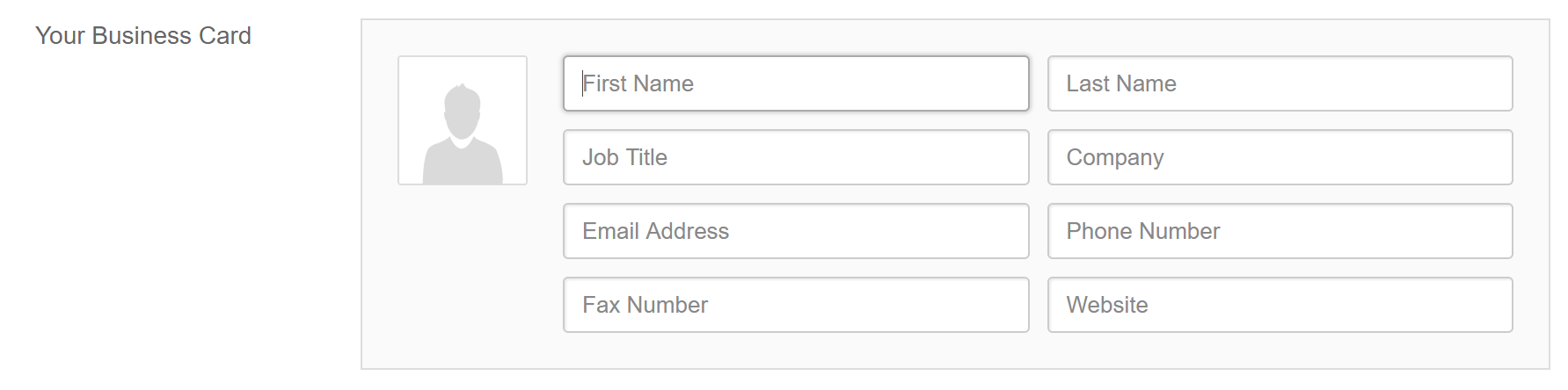Viewport: 1568px width, 390px height.
Task: Choose the Phone Number placeholder text
Action: pos(1143,231)
